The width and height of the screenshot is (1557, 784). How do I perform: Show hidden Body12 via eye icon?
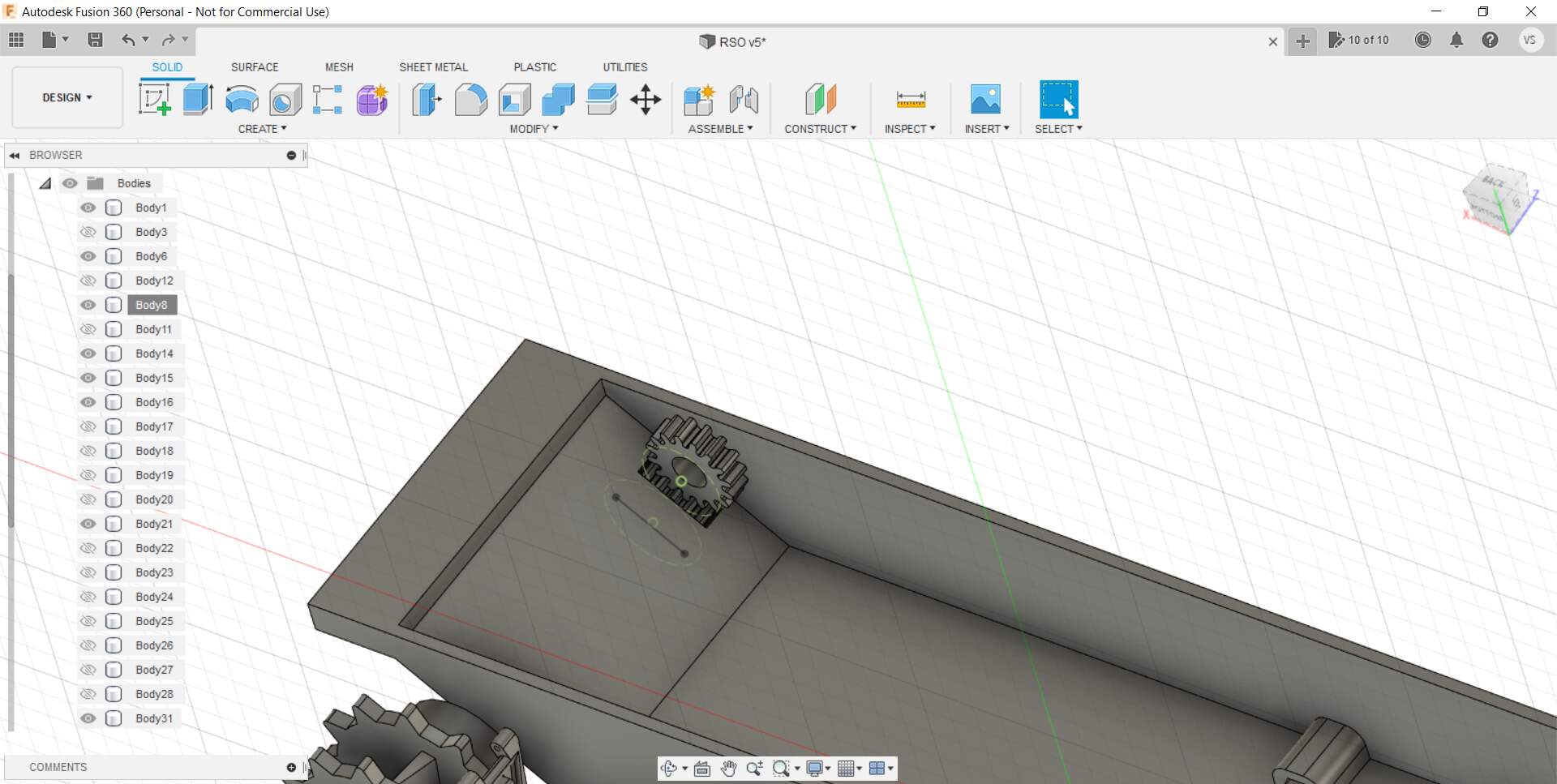point(88,281)
